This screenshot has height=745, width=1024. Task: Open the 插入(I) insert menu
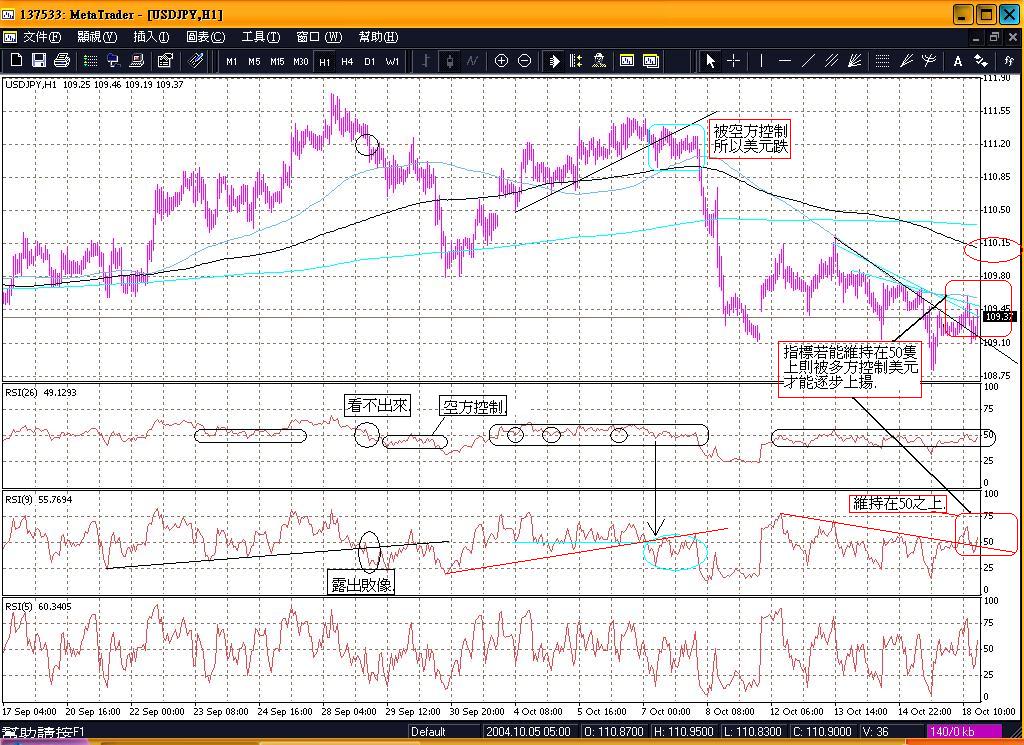coord(151,37)
